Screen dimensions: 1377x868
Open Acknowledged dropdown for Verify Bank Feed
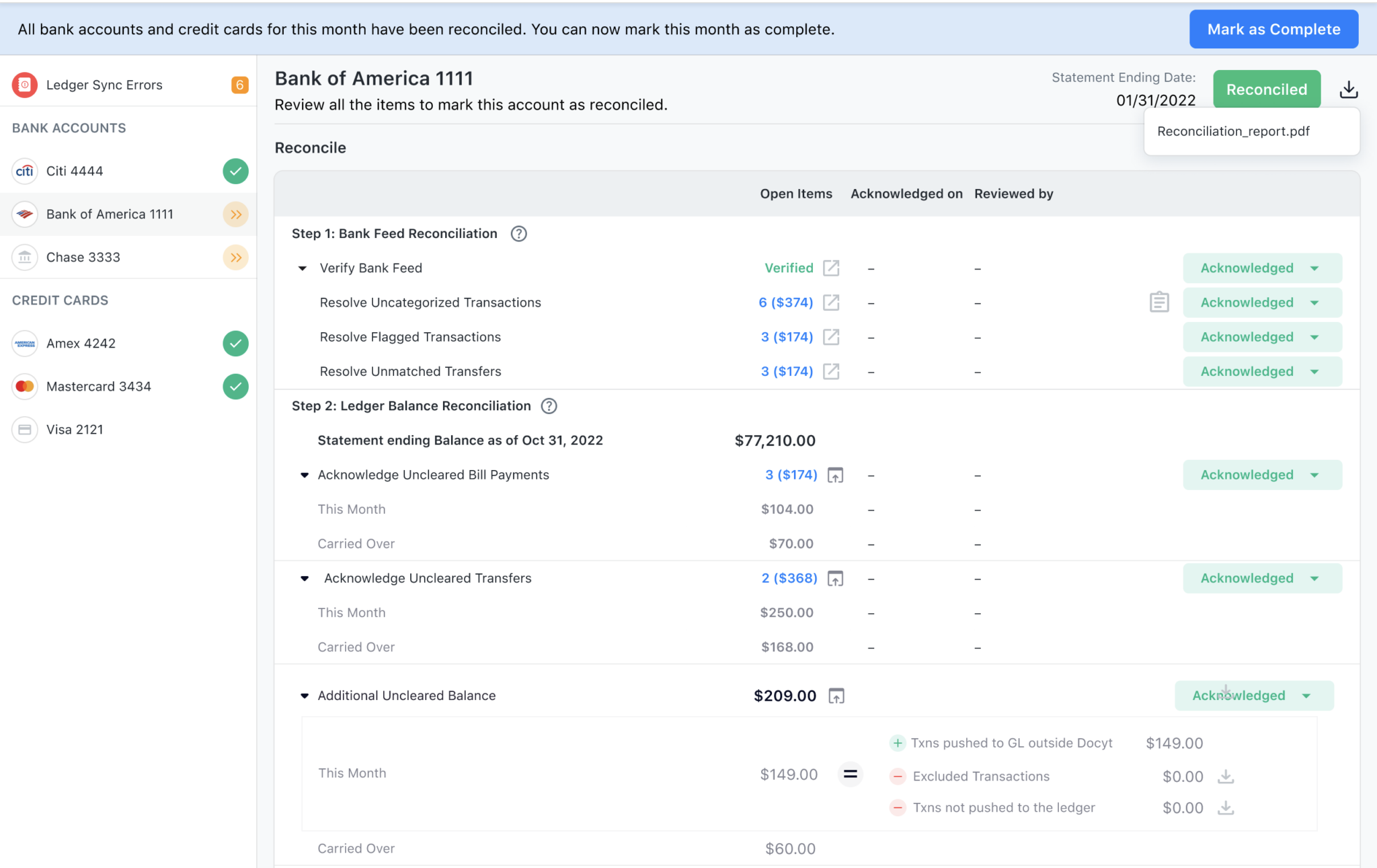point(1262,268)
